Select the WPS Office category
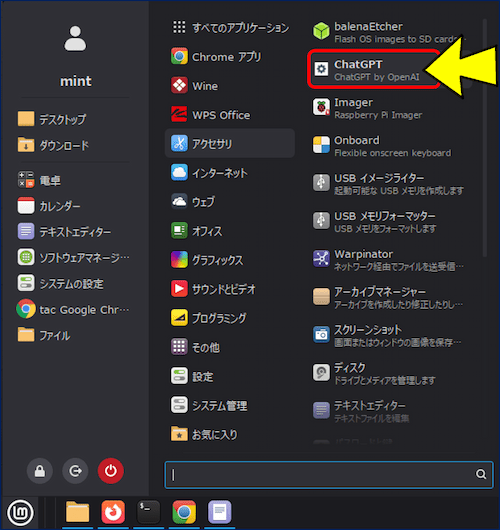Viewport: 500px width, 530px height. [x=230, y=115]
